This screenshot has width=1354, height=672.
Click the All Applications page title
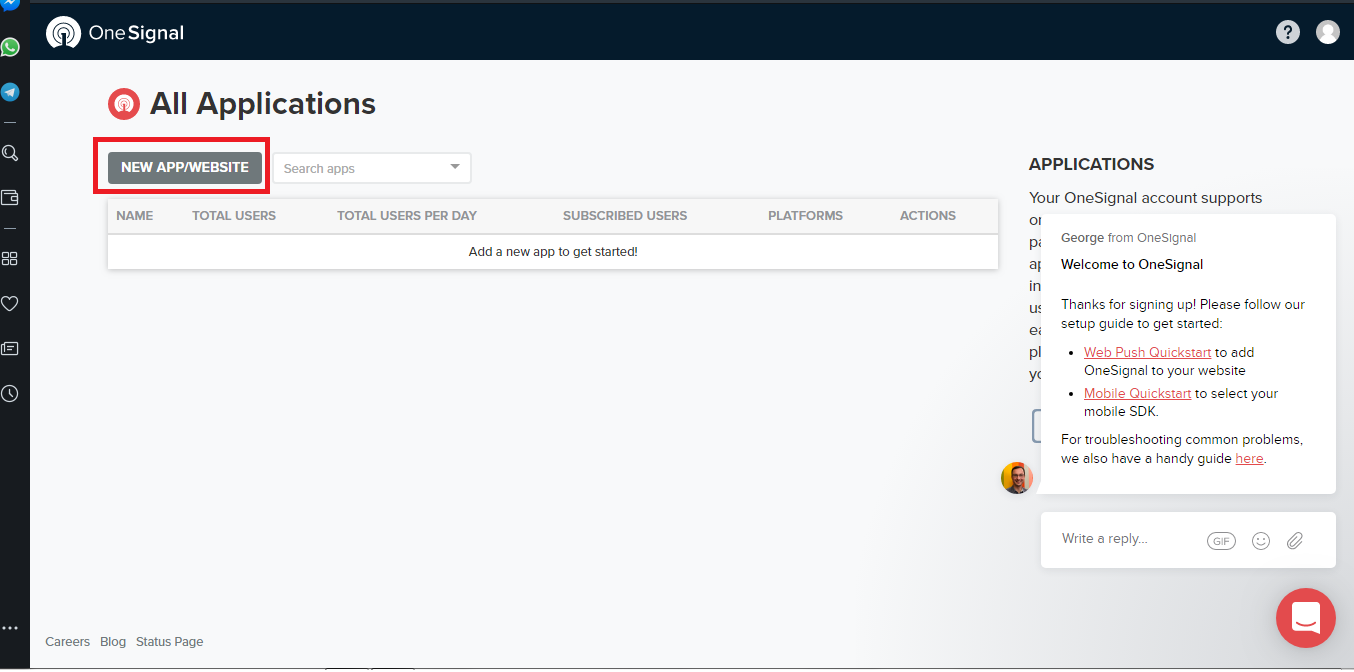pyautogui.click(x=263, y=103)
